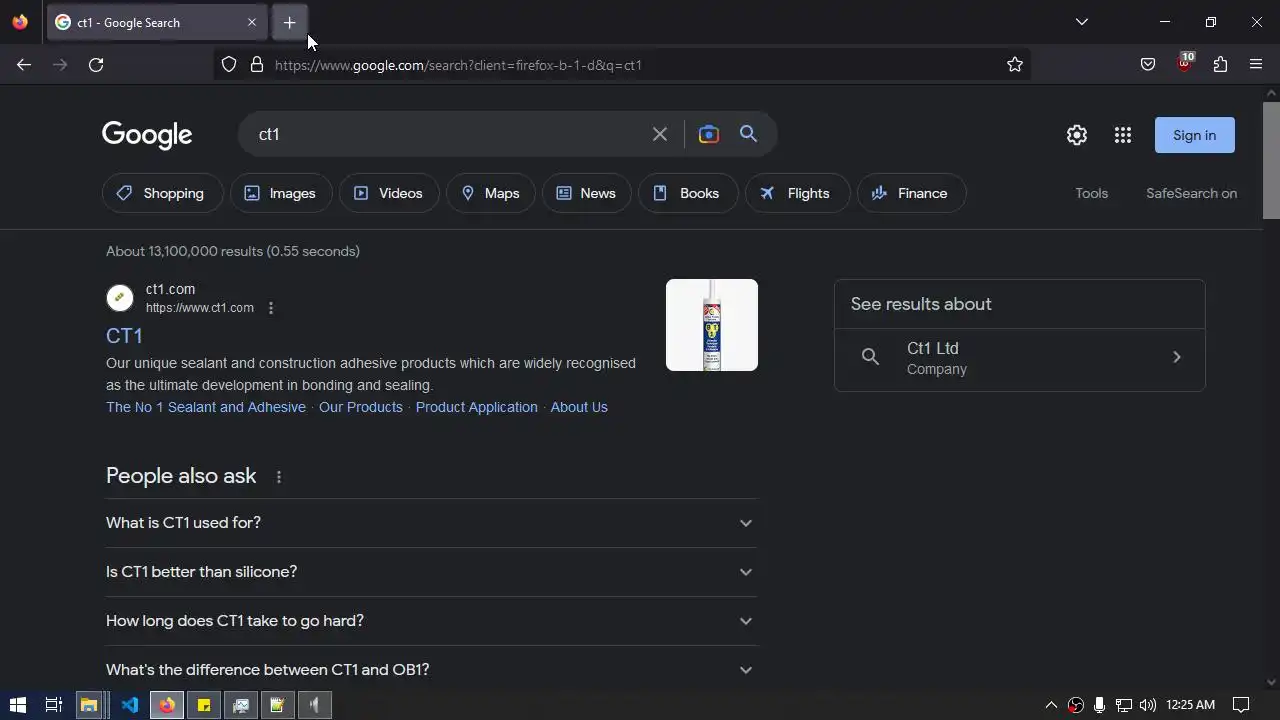Image resolution: width=1280 pixels, height=720 pixels.
Task: Open the Google apps grid
Action: point(1123,135)
